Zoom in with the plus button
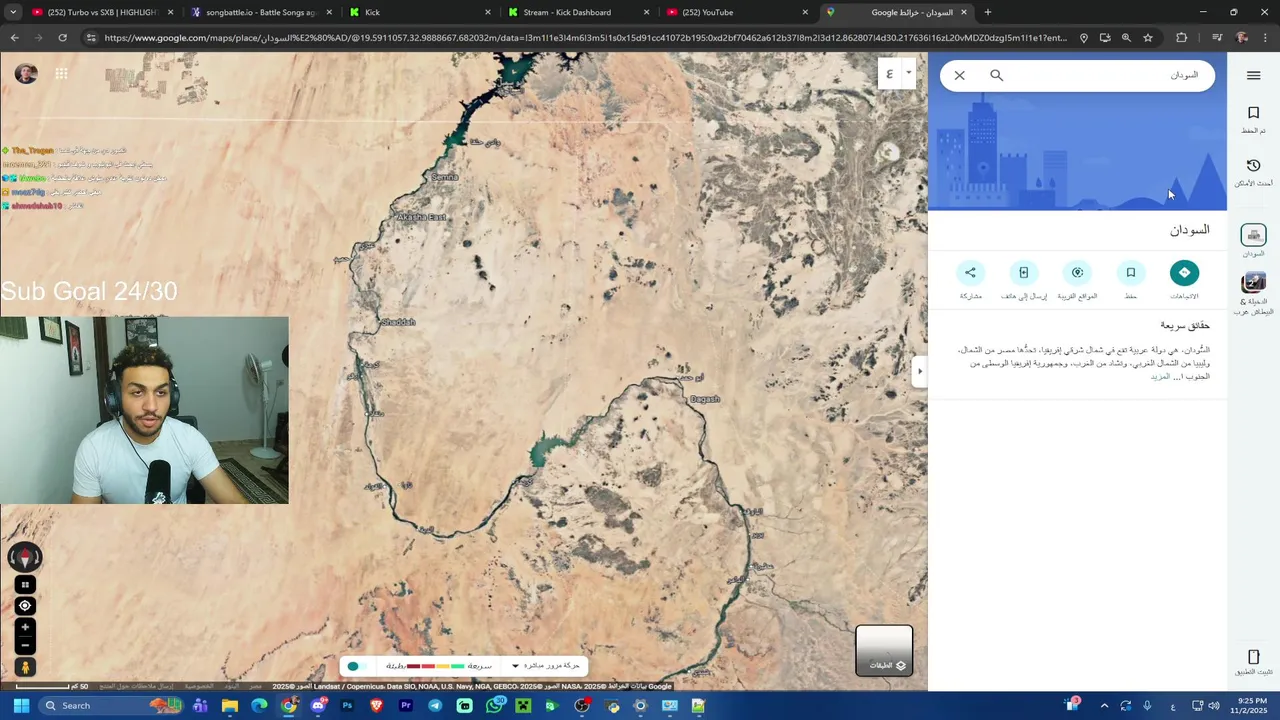Screen dimensions: 1280x720 pos(25,627)
